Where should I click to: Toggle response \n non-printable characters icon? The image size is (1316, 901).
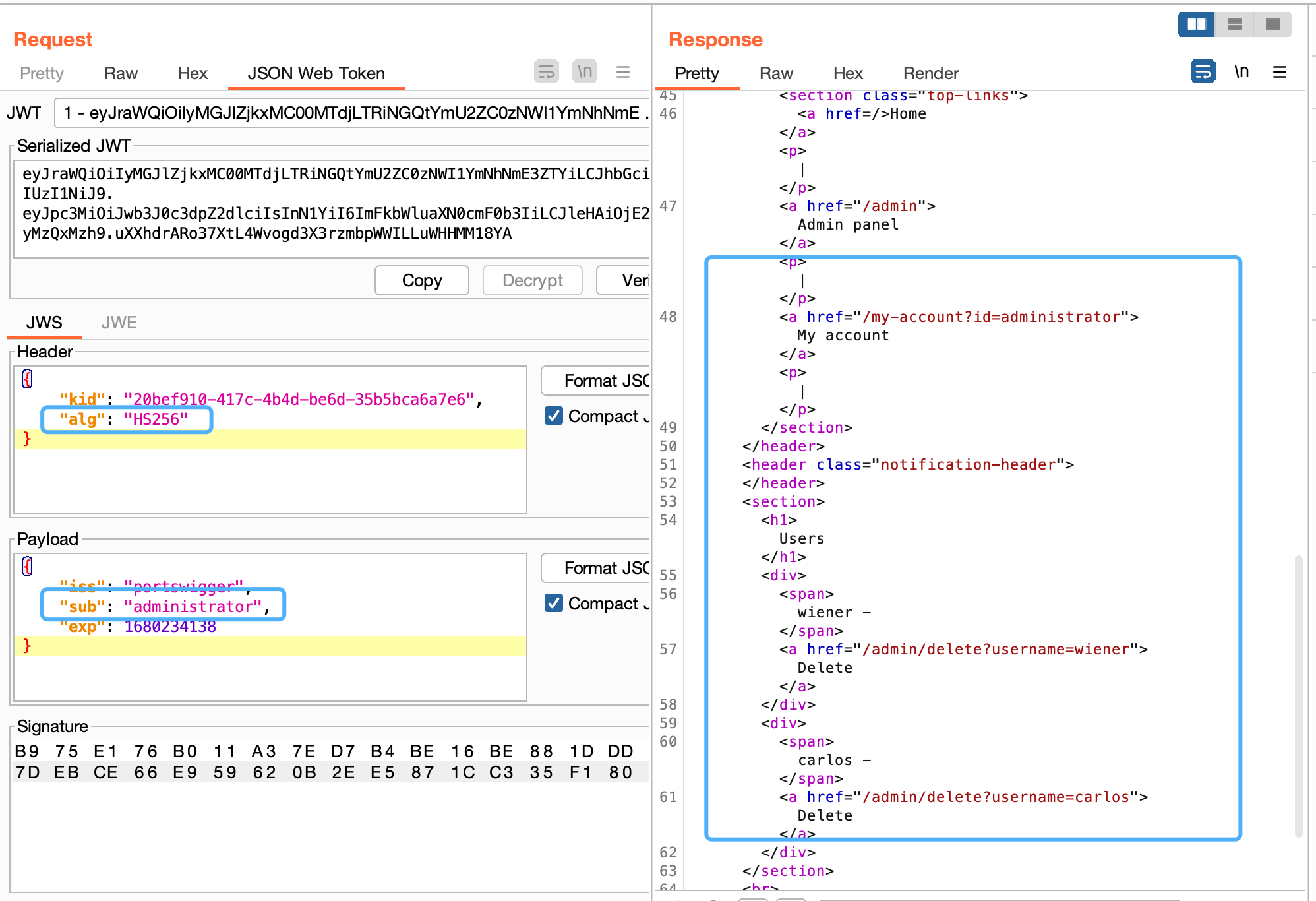pos(1241,72)
